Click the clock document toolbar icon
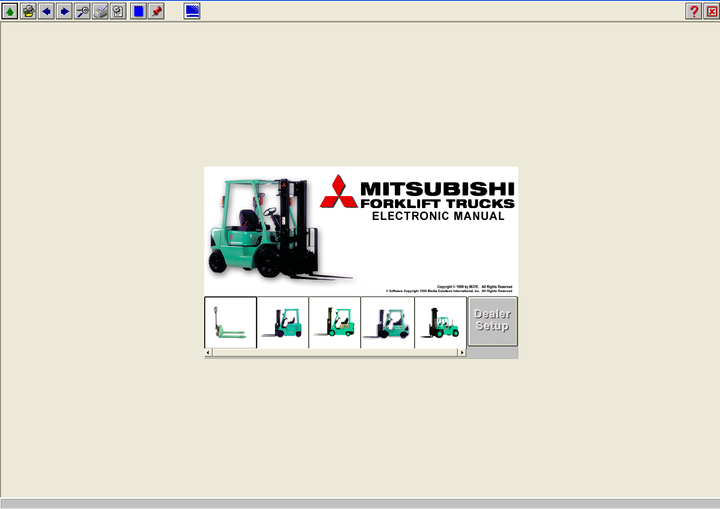Screen dimensions: 720x509 (x=118, y=11)
